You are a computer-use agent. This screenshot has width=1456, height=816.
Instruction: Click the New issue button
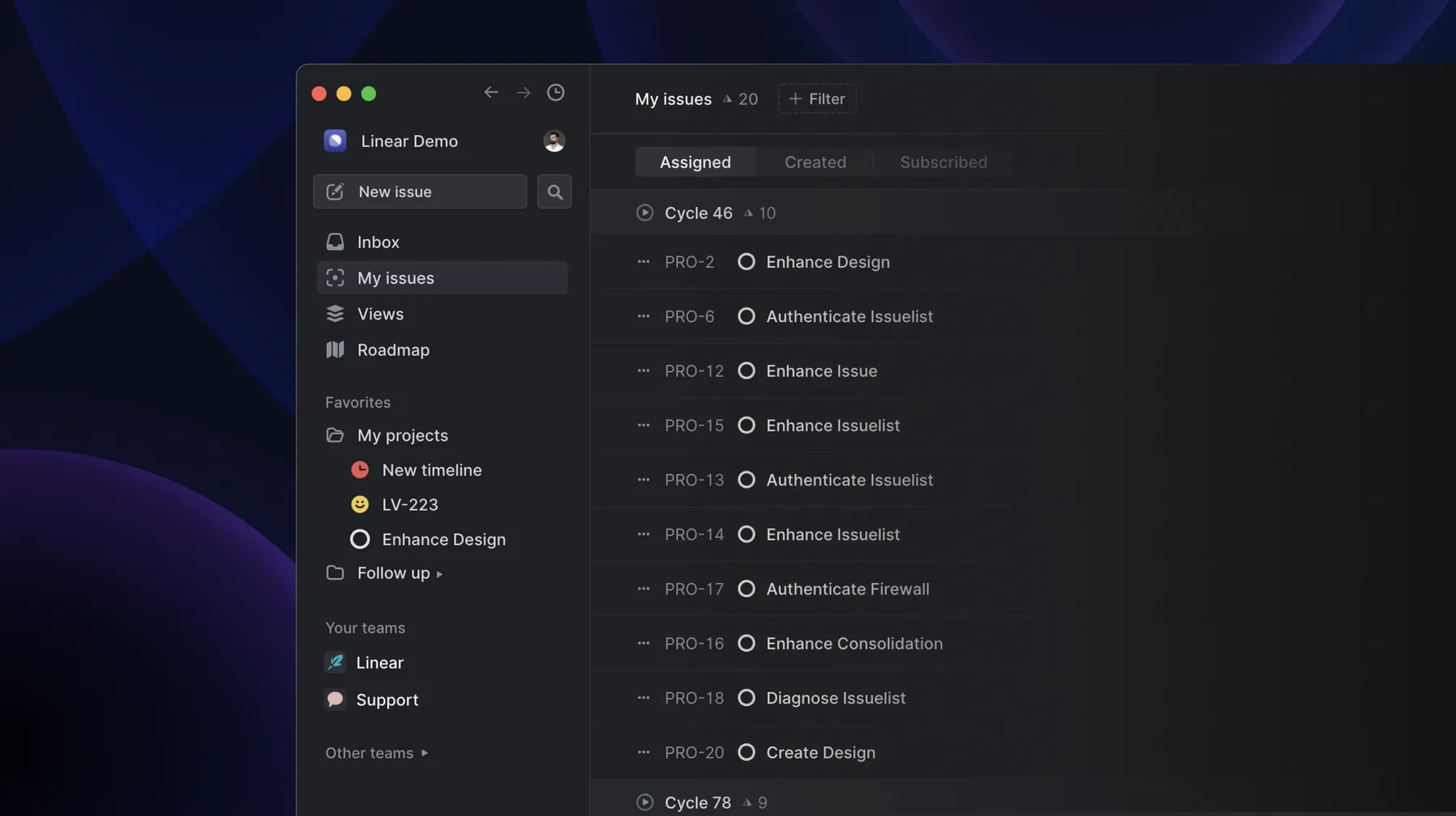(x=420, y=192)
